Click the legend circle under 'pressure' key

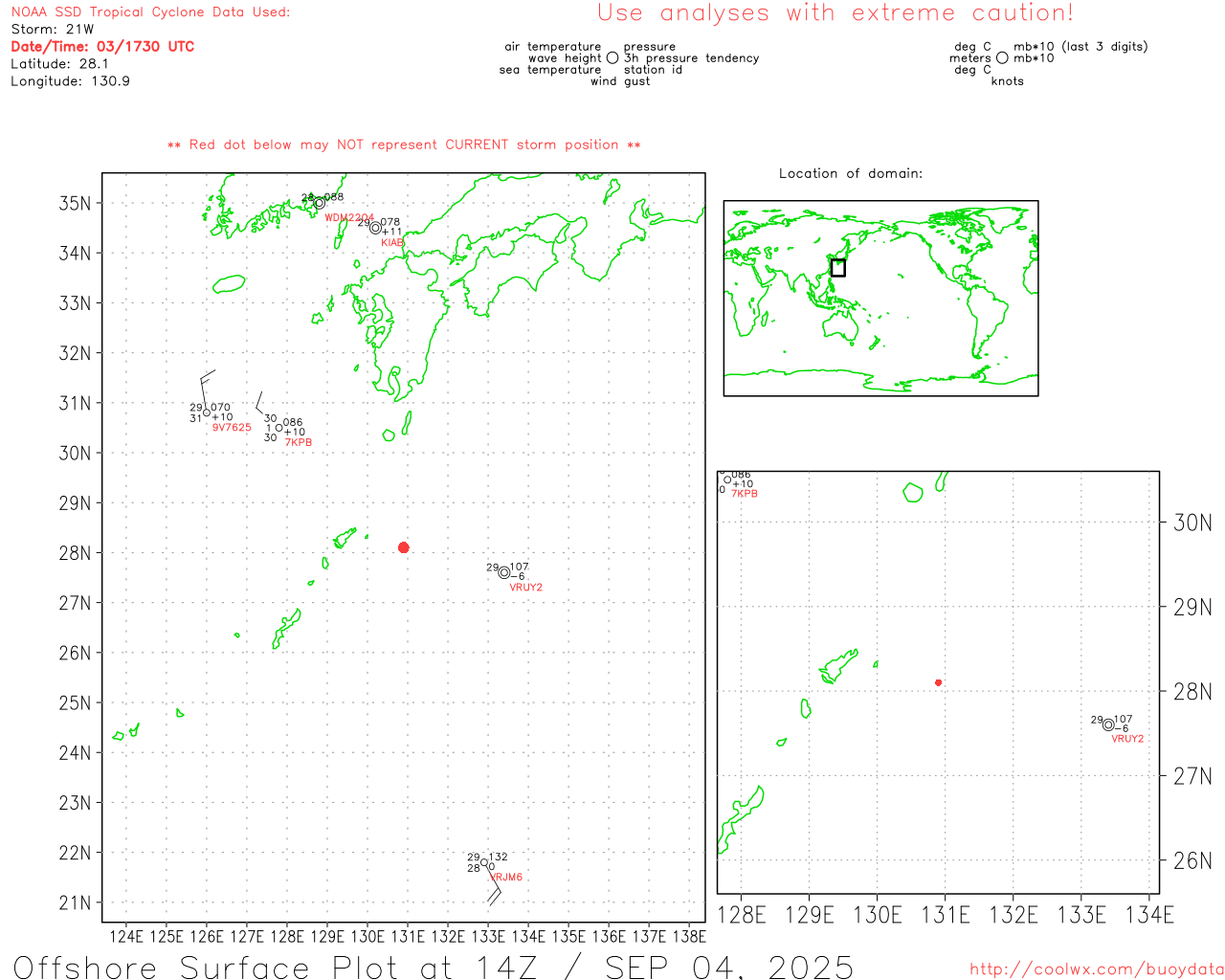click(612, 57)
